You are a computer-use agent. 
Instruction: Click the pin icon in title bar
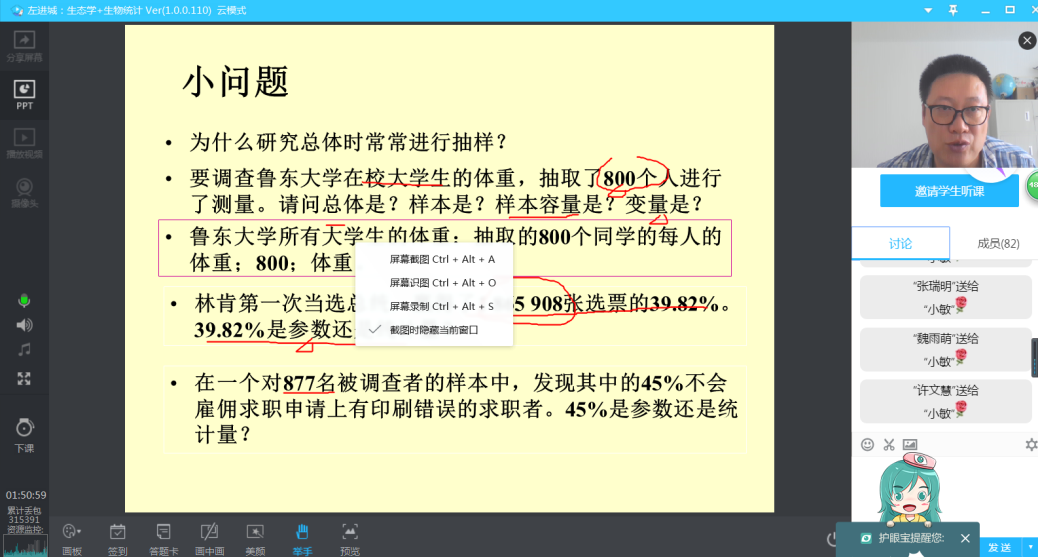click(953, 10)
